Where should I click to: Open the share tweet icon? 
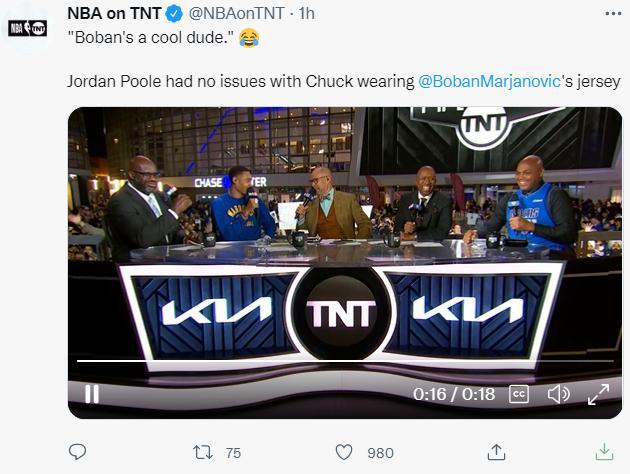click(x=496, y=452)
